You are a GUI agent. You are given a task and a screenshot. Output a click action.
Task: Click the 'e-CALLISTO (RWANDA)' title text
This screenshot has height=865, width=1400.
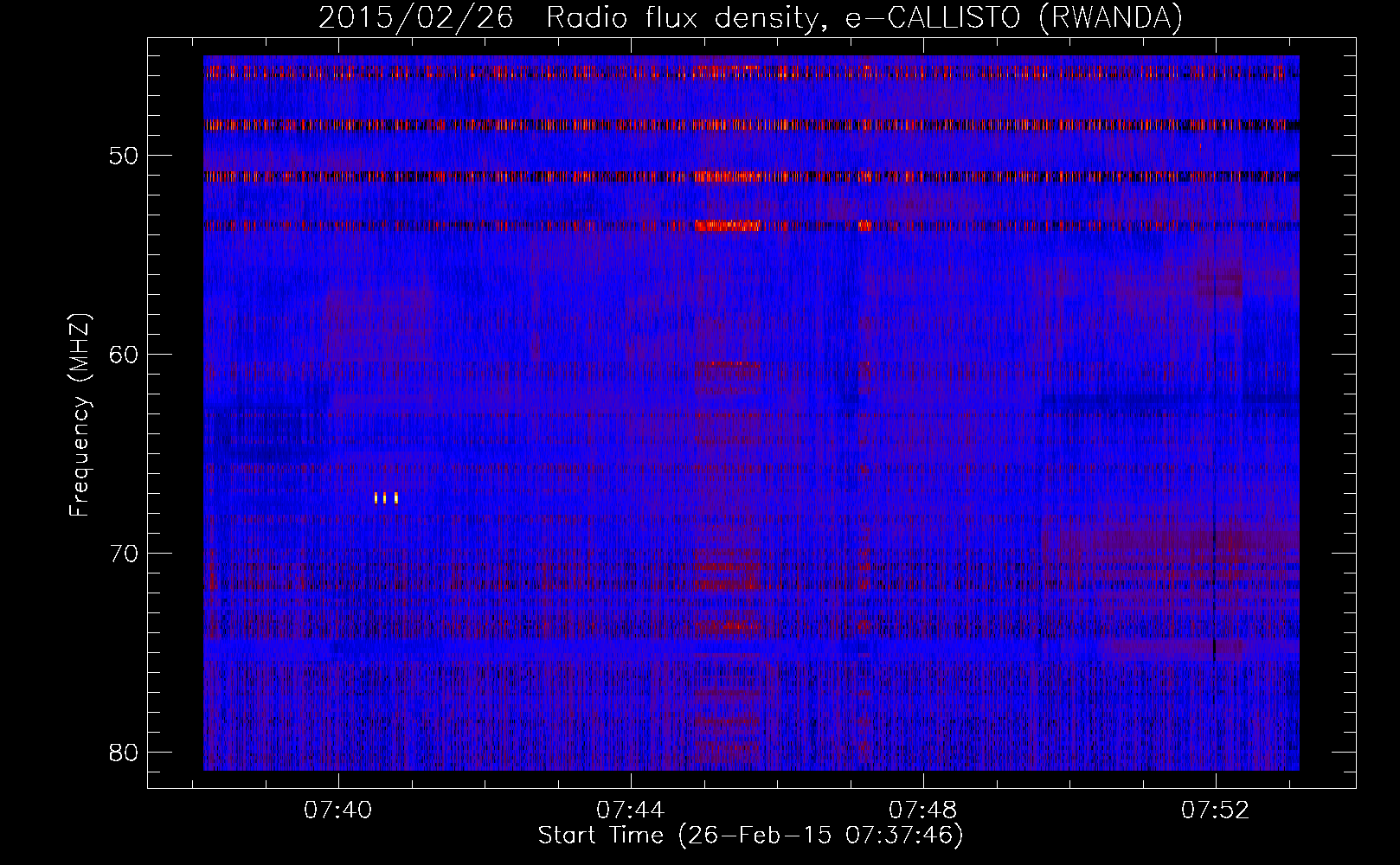tap(1014, 18)
